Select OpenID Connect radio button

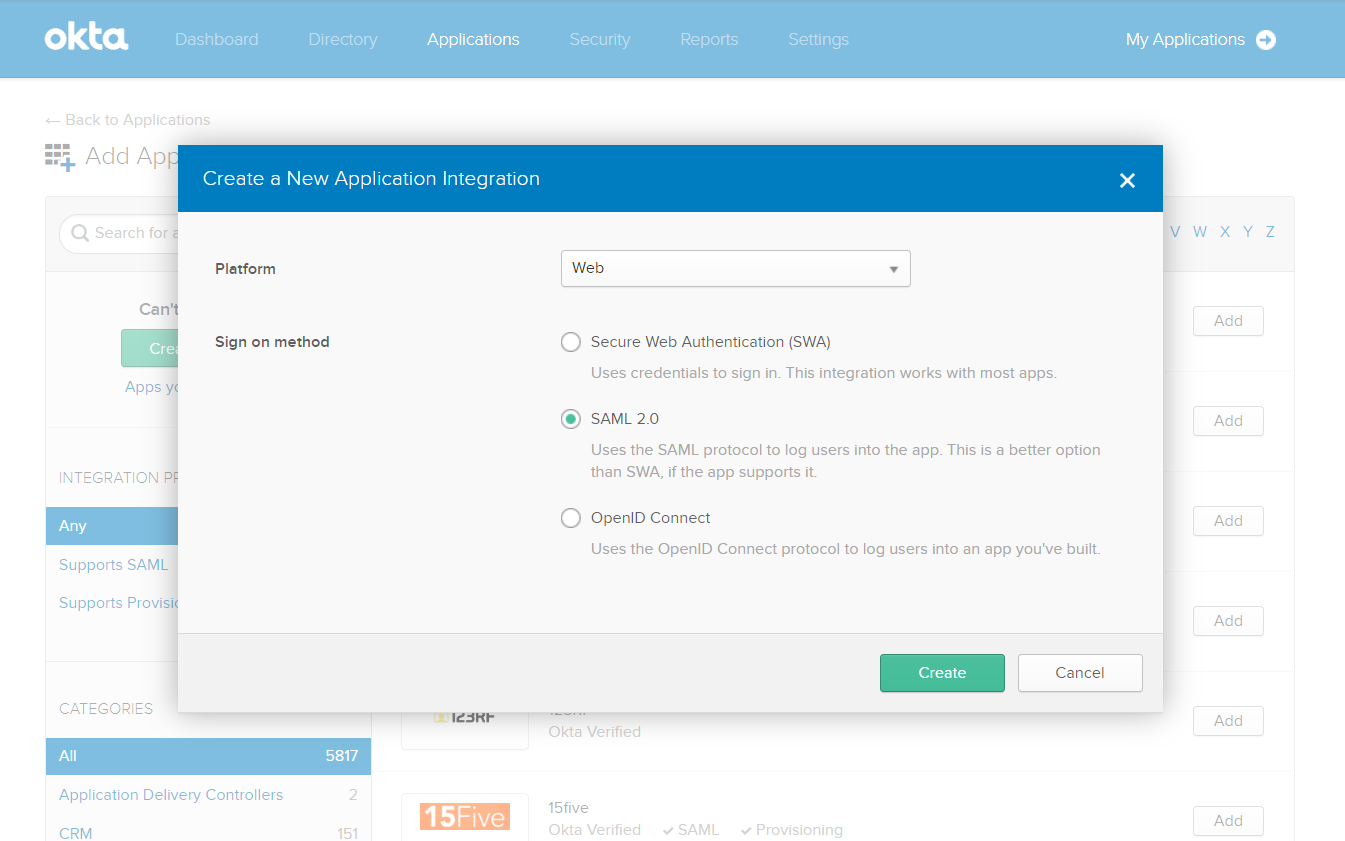(570, 518)
